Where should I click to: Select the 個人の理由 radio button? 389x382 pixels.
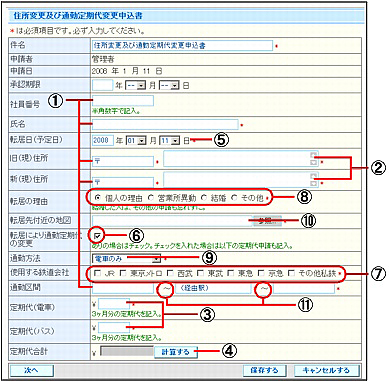tap(98, 198)
